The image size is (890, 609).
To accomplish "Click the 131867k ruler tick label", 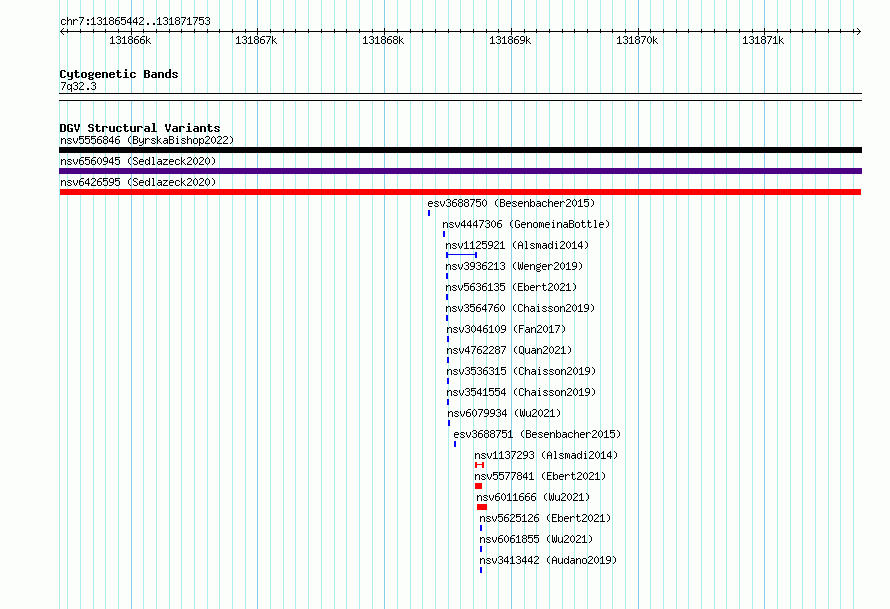I will 256,40.
